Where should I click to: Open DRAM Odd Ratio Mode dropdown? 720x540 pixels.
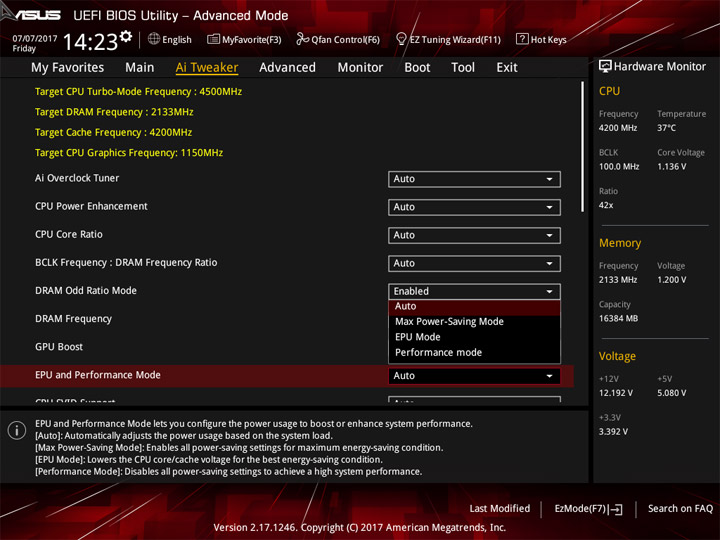(x=474, y=292)
